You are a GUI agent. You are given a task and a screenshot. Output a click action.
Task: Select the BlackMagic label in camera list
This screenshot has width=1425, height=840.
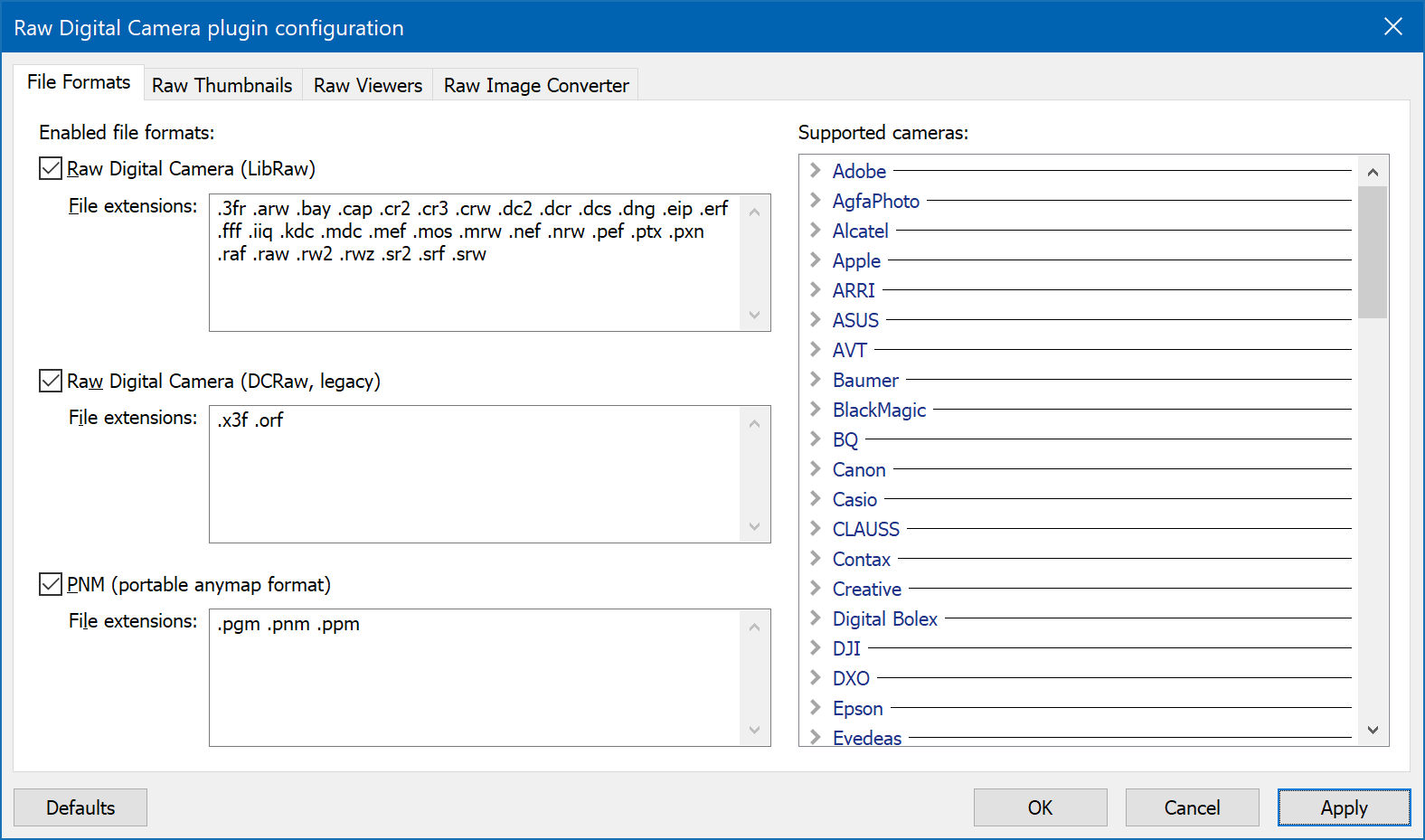point(879,410)
